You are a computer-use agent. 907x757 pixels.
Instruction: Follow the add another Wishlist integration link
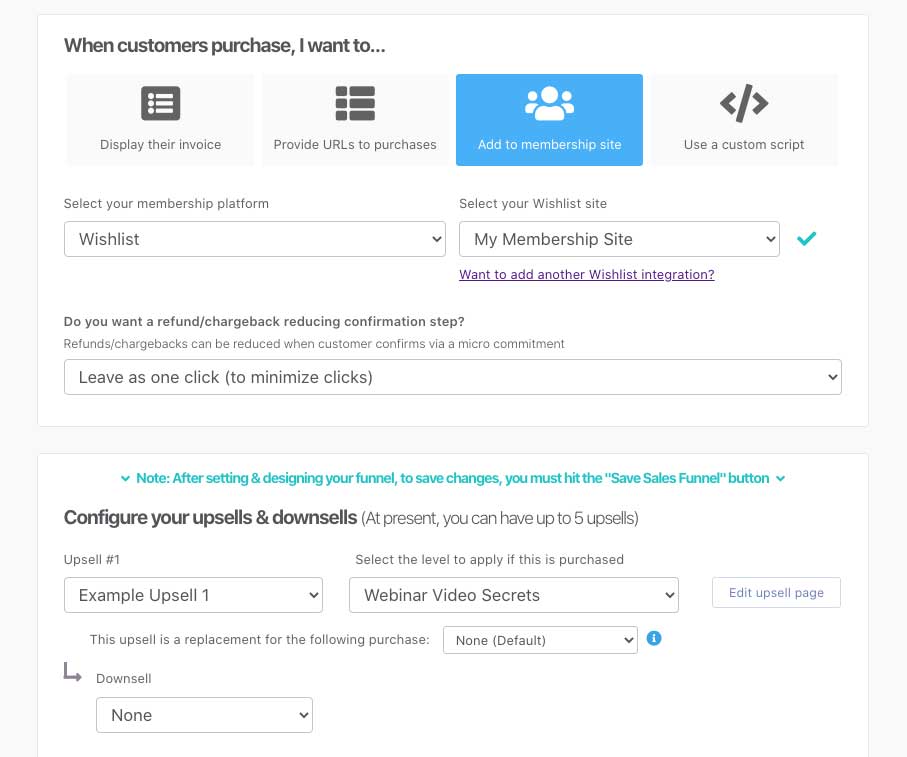click(587, 274)
